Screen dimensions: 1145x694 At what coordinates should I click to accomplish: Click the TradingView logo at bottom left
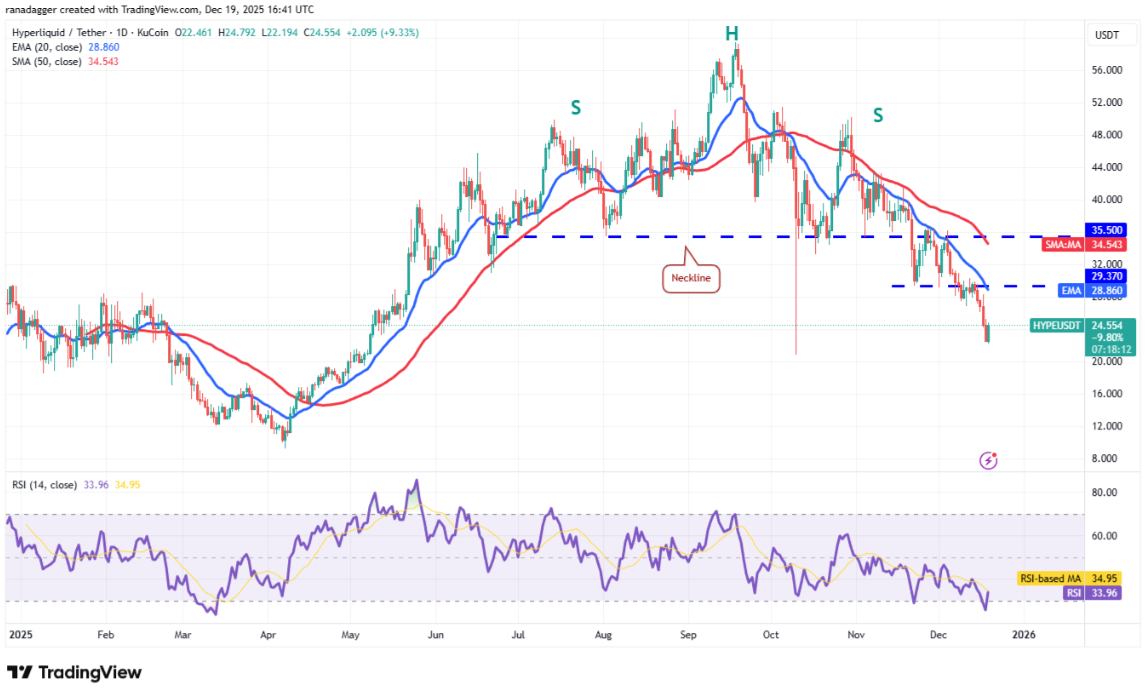point(74,672)
